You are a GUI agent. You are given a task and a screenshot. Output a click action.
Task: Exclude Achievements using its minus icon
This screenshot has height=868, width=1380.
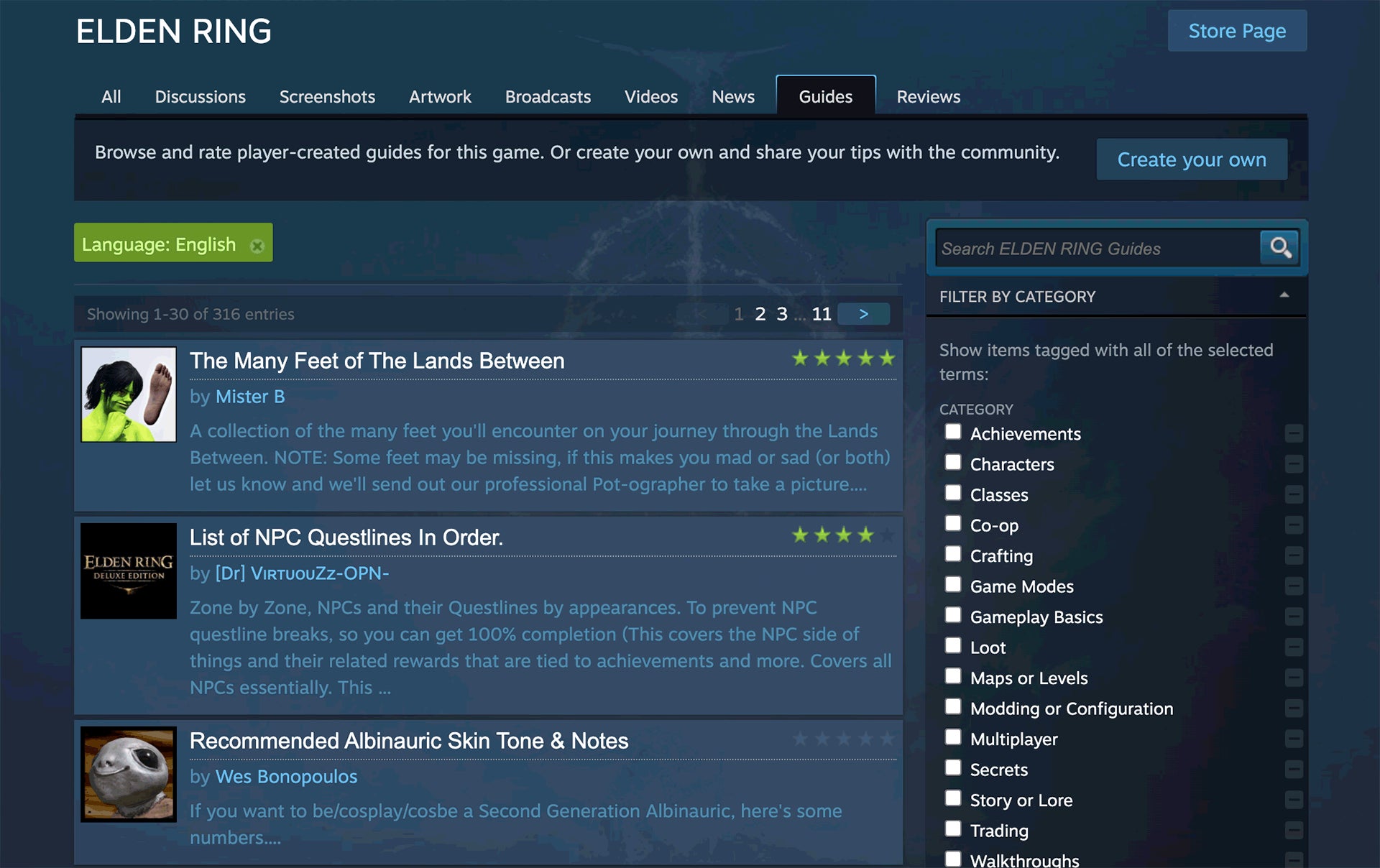(x=1293, y=433)
